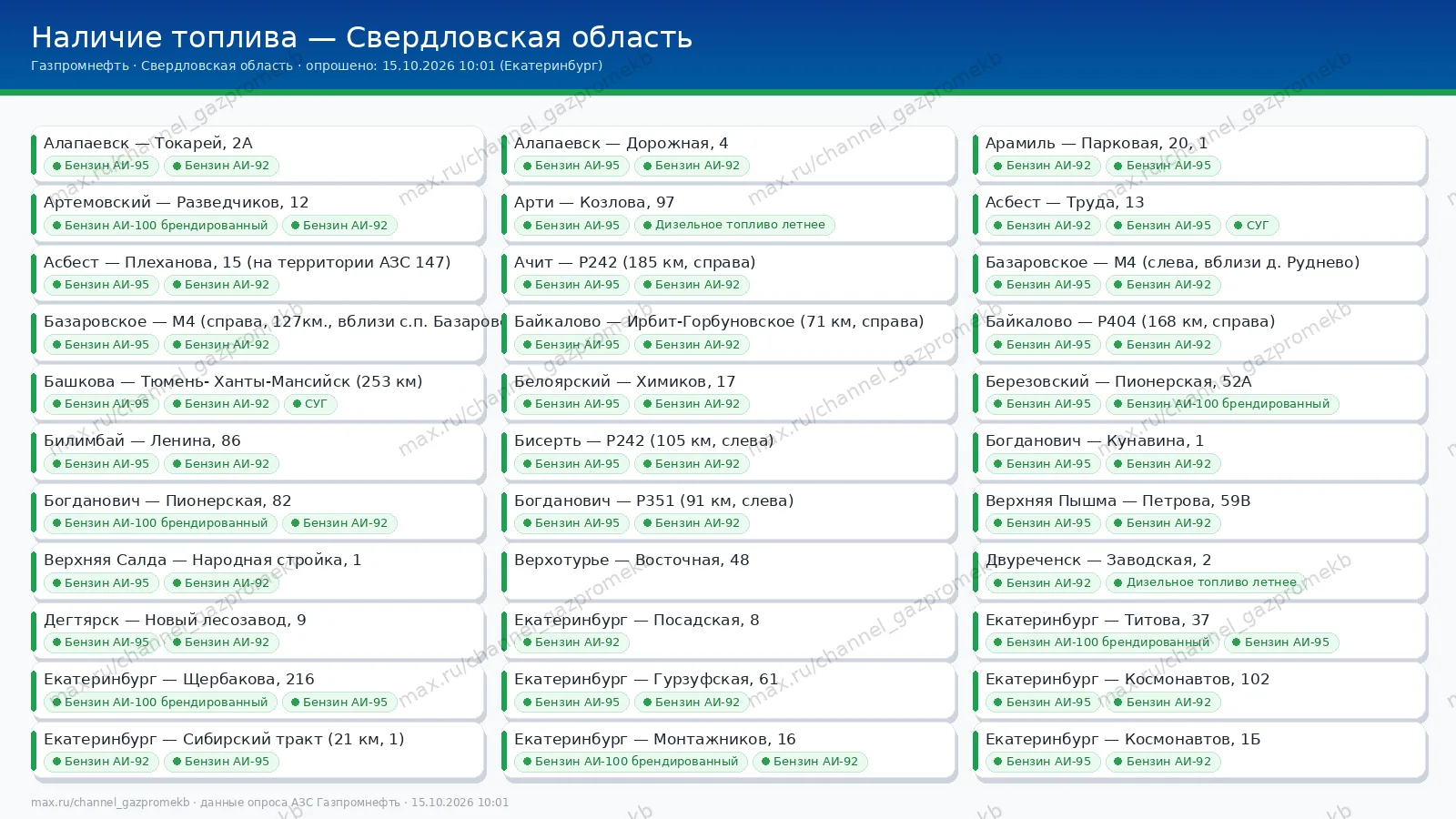Screen dimensions: 1456x819
Task: Click 'Бензин АИ-95' under Екатеринбург — Щербакова, 216
Action: coord(339,703)
